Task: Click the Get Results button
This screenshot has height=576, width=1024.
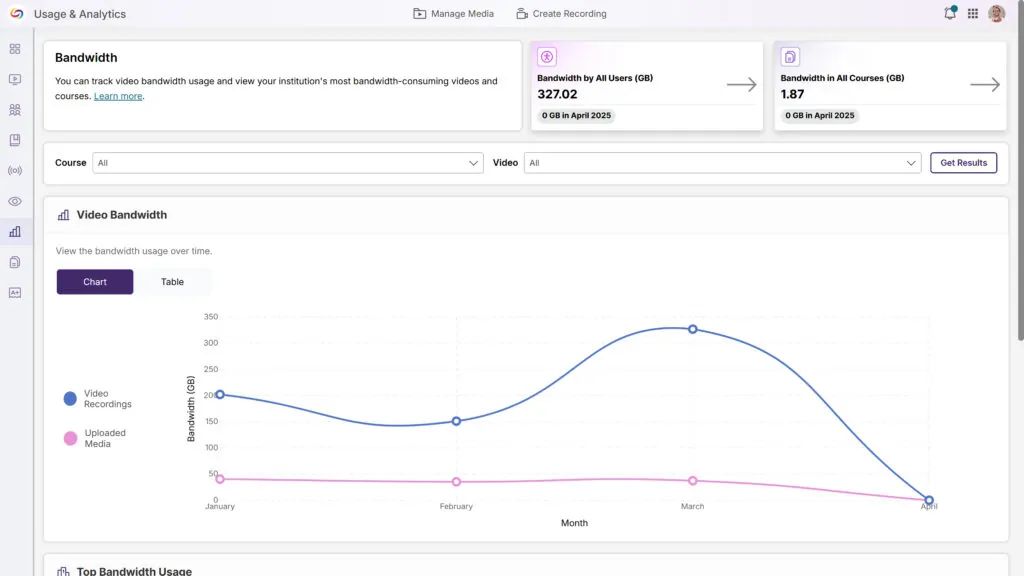Action: 963,163
